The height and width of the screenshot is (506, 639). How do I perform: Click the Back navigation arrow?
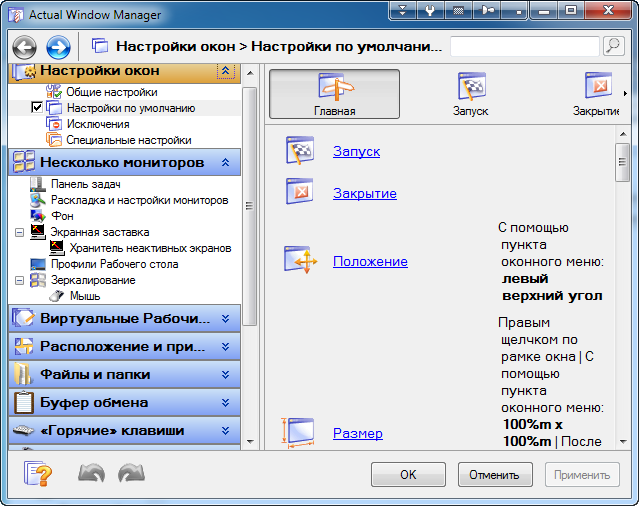(25, 46)
